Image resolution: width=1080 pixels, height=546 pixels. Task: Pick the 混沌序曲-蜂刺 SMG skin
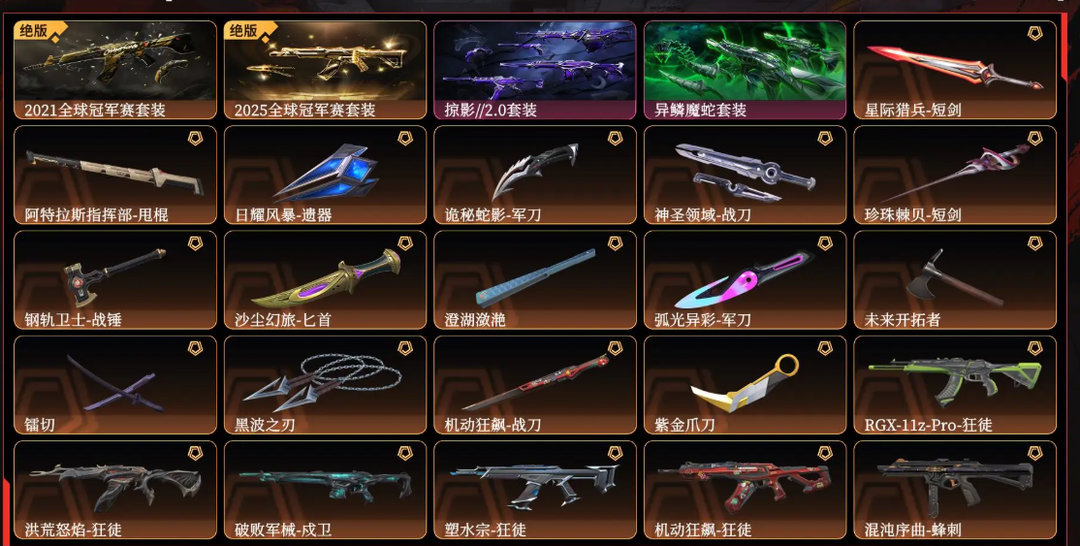(955, 490)
